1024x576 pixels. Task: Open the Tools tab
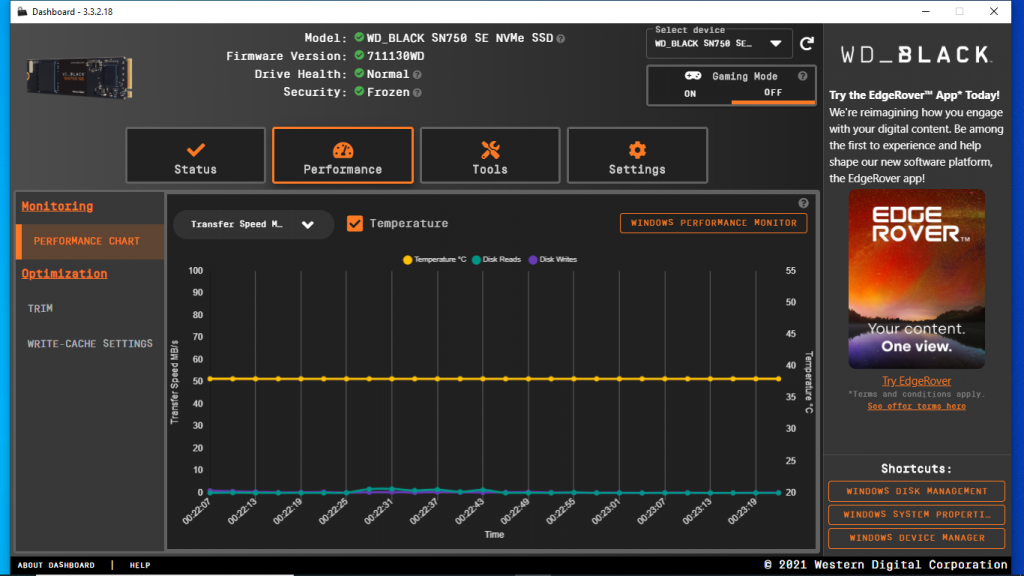[490, 156]
